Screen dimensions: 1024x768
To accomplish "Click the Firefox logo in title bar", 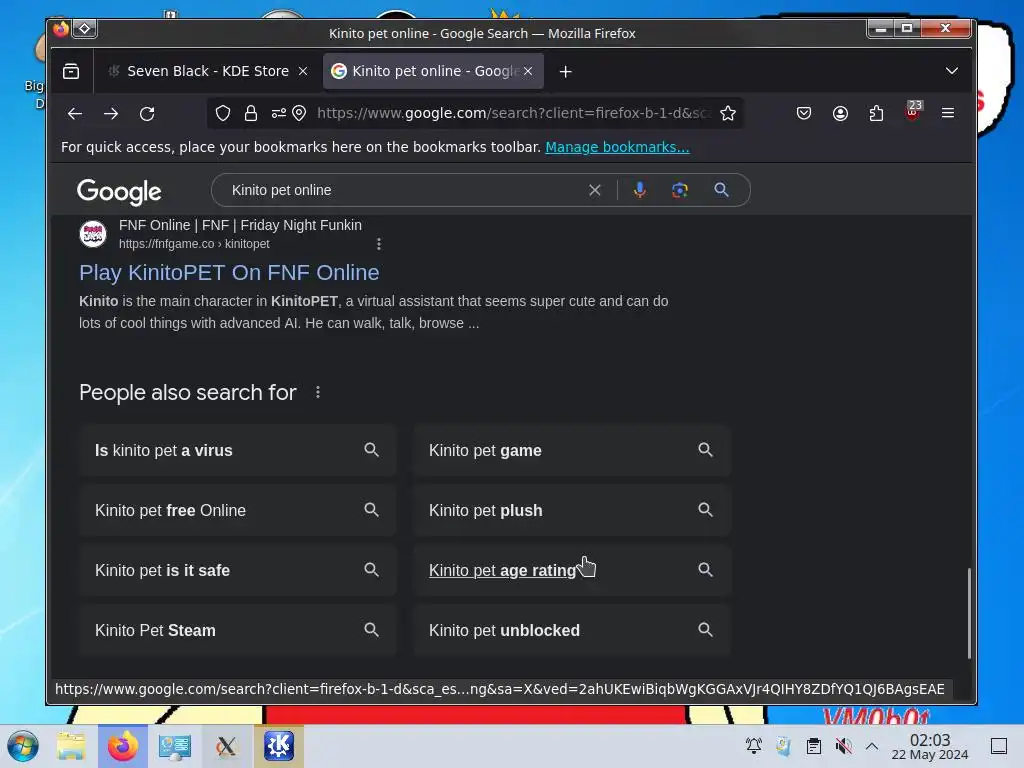I will [61, 29].
